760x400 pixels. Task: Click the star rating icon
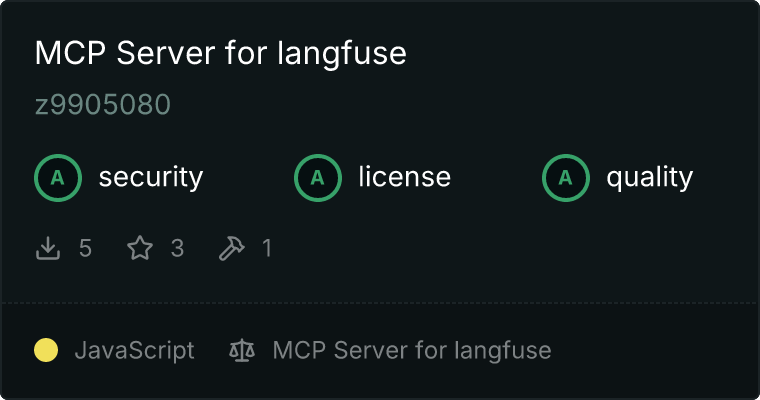[x=140, y=248]
